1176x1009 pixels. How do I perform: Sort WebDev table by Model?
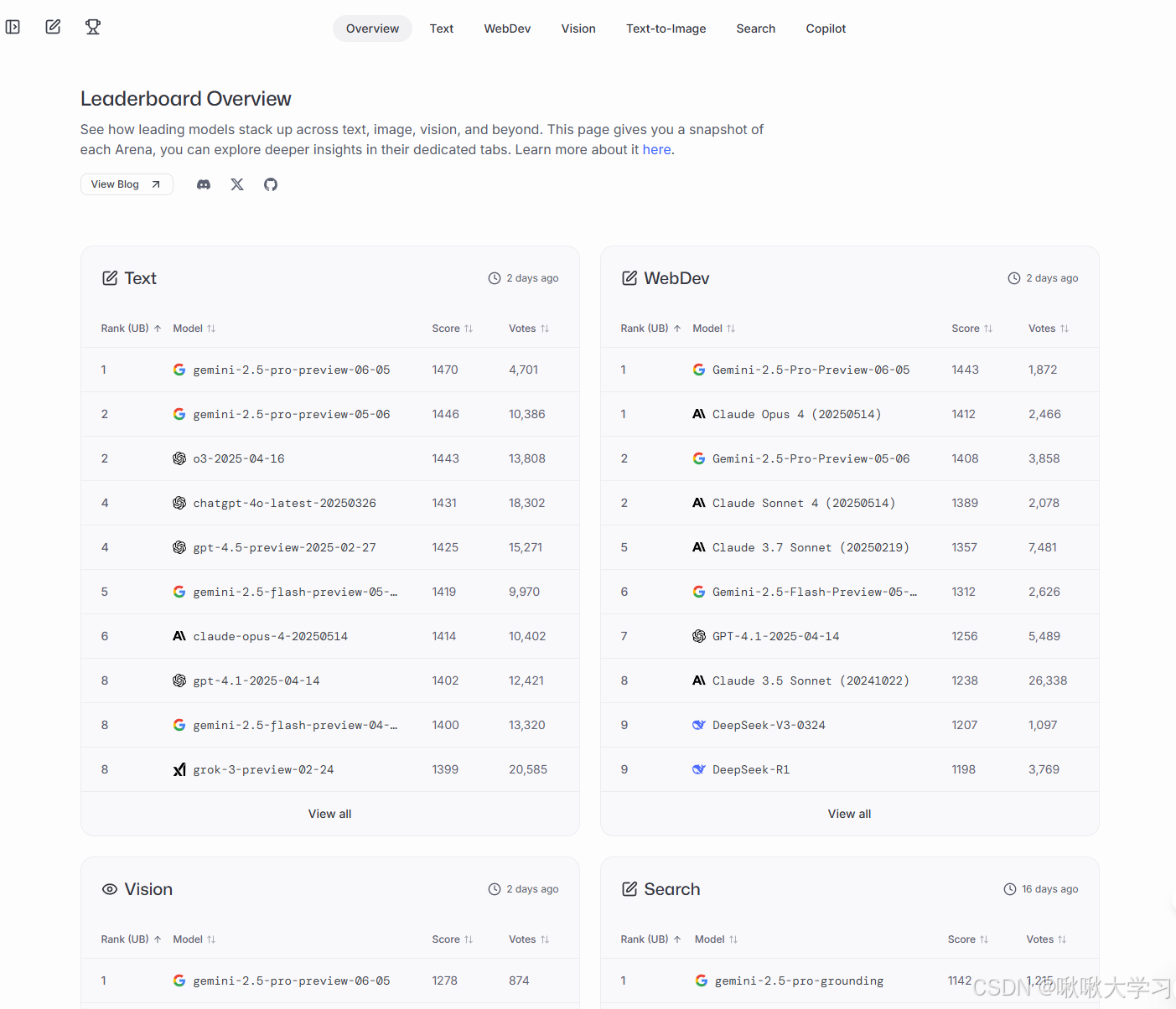coord(714,329)
